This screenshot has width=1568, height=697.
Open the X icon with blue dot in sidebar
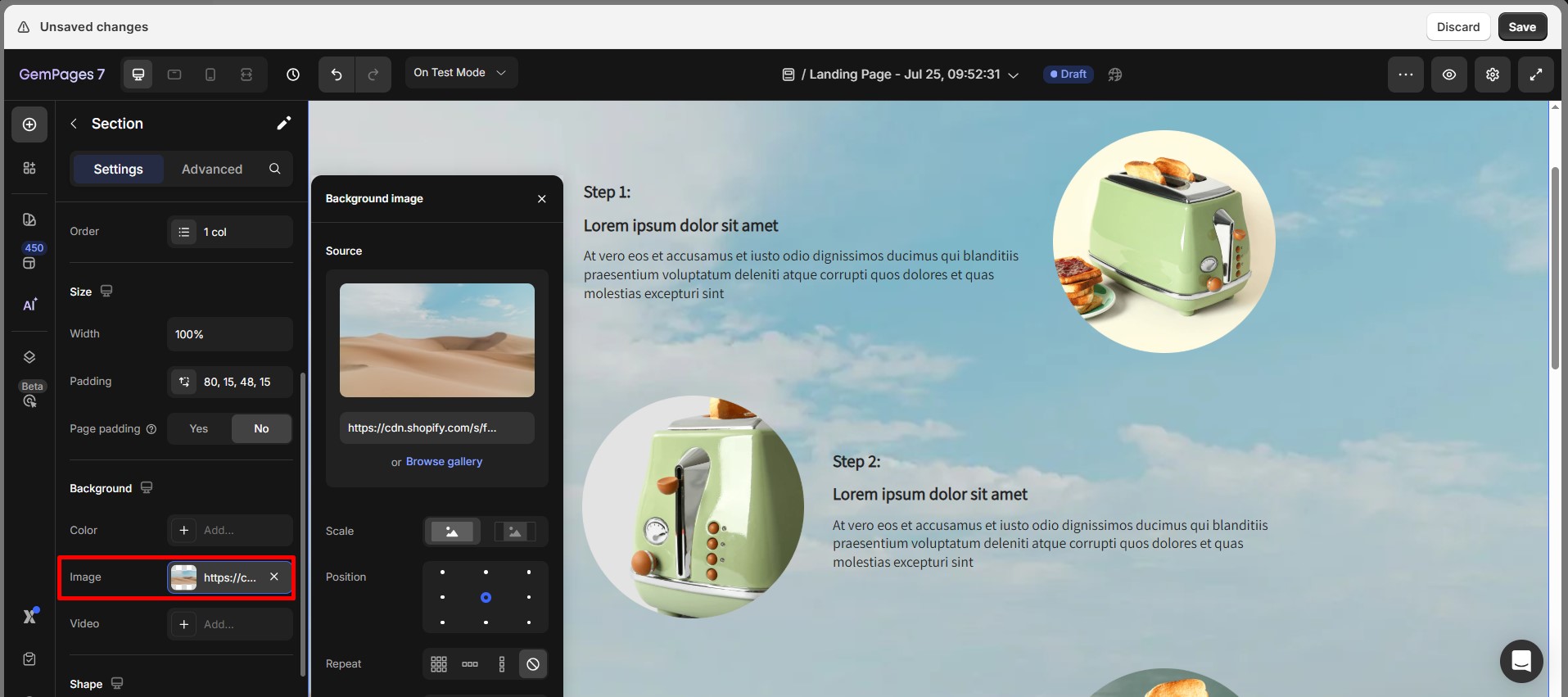coord(30,616)
